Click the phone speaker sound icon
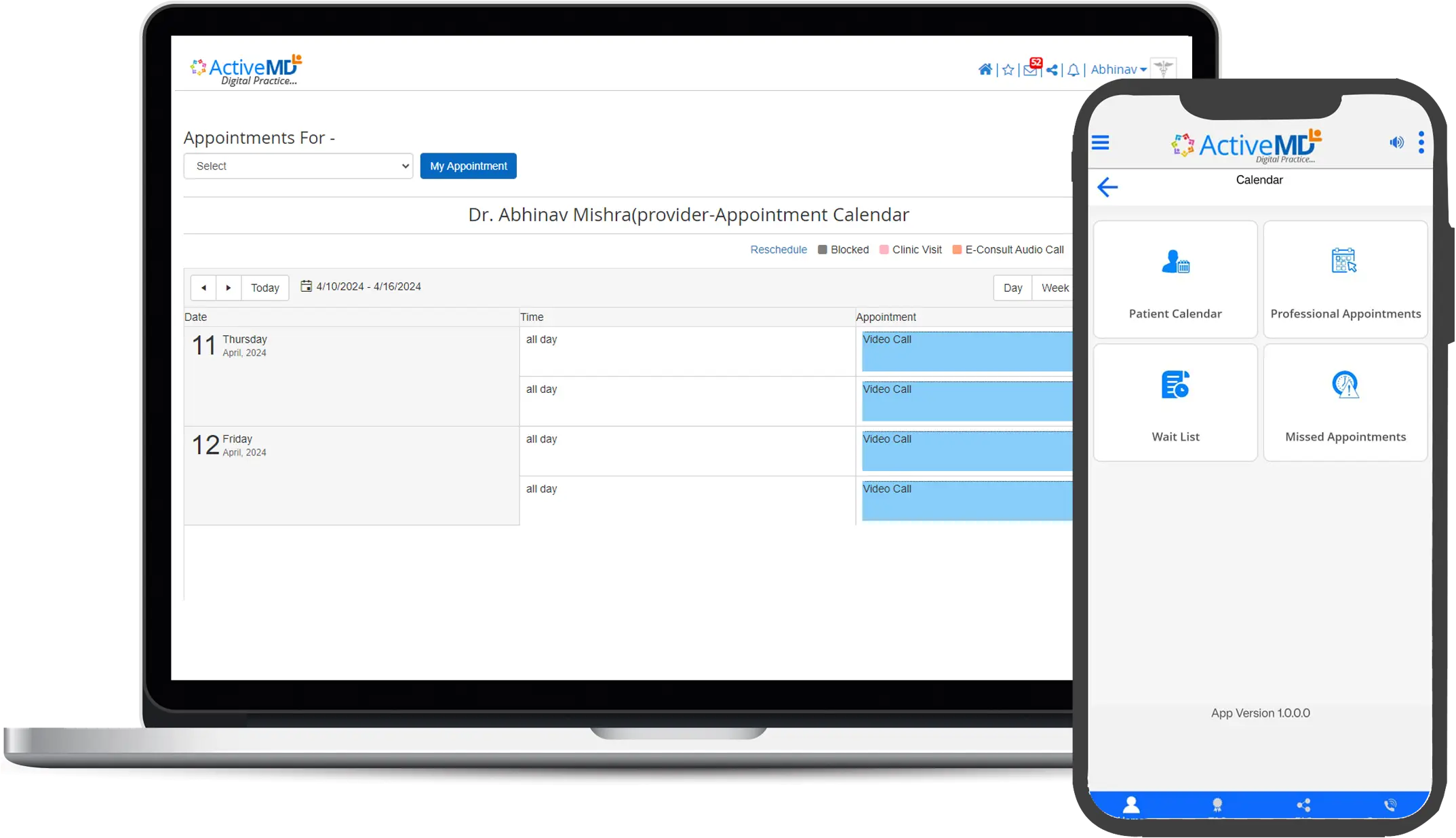 (1396, 142)
